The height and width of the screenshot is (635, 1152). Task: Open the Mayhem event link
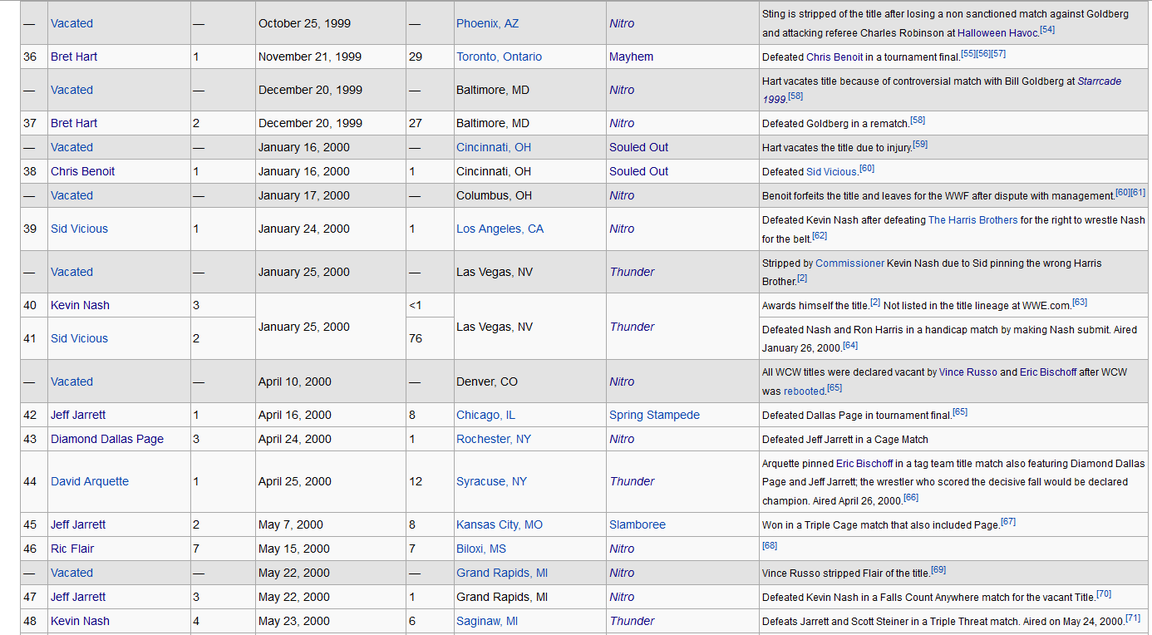631,57
